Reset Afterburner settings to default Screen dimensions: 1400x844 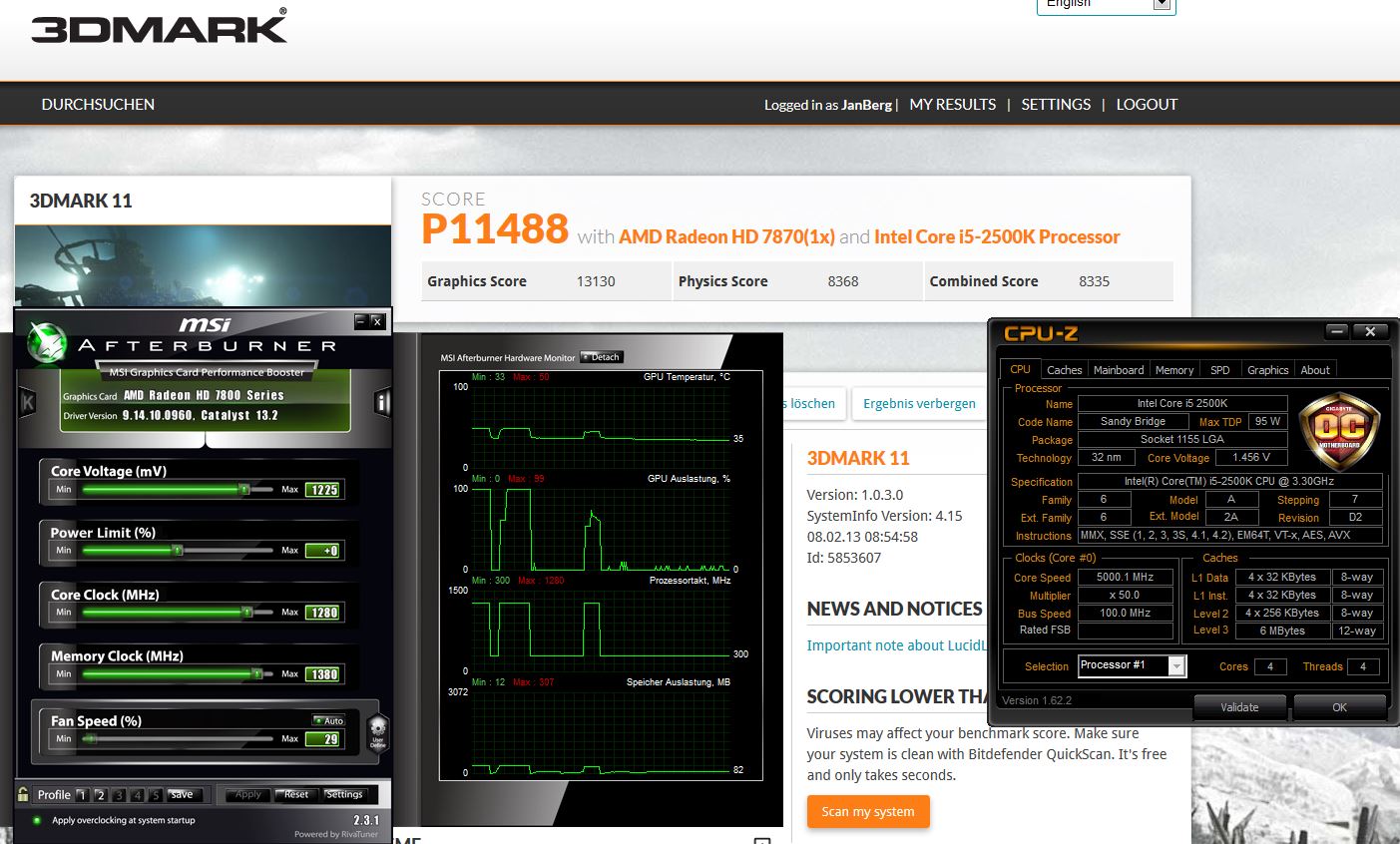coord(296,795)
